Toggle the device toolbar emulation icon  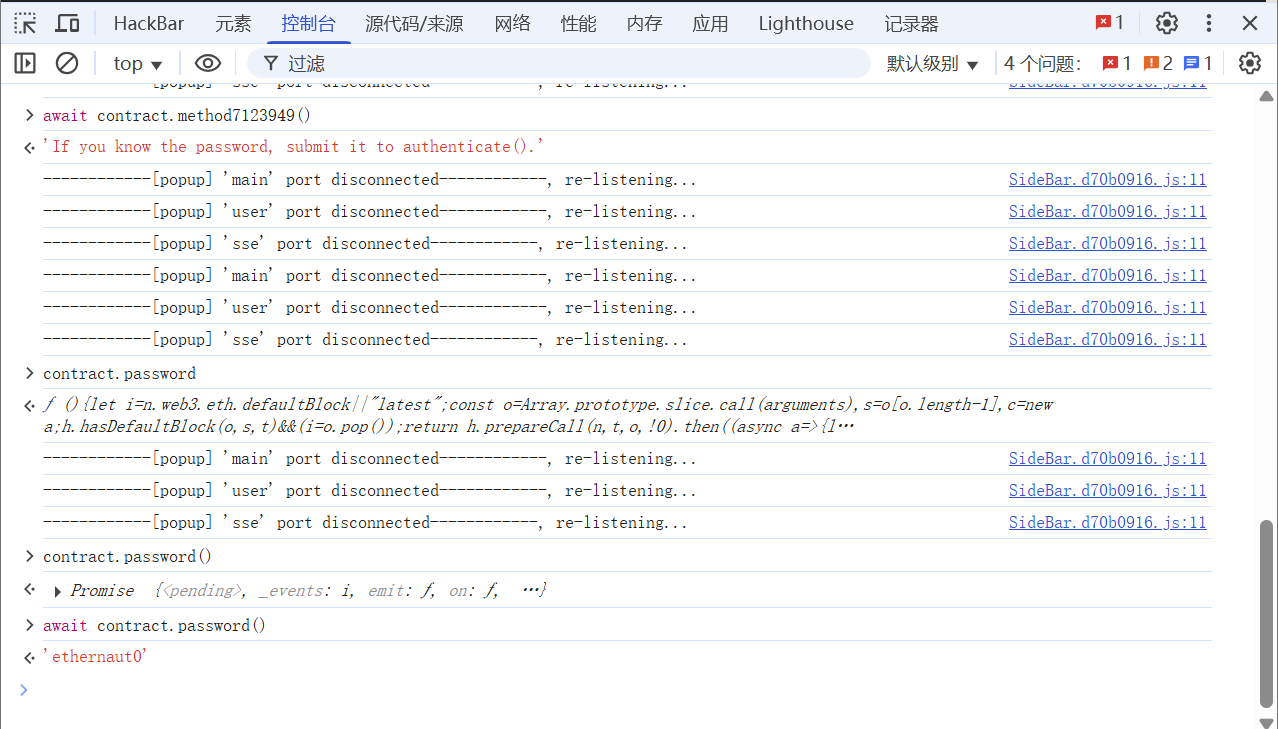pos(67,23)
